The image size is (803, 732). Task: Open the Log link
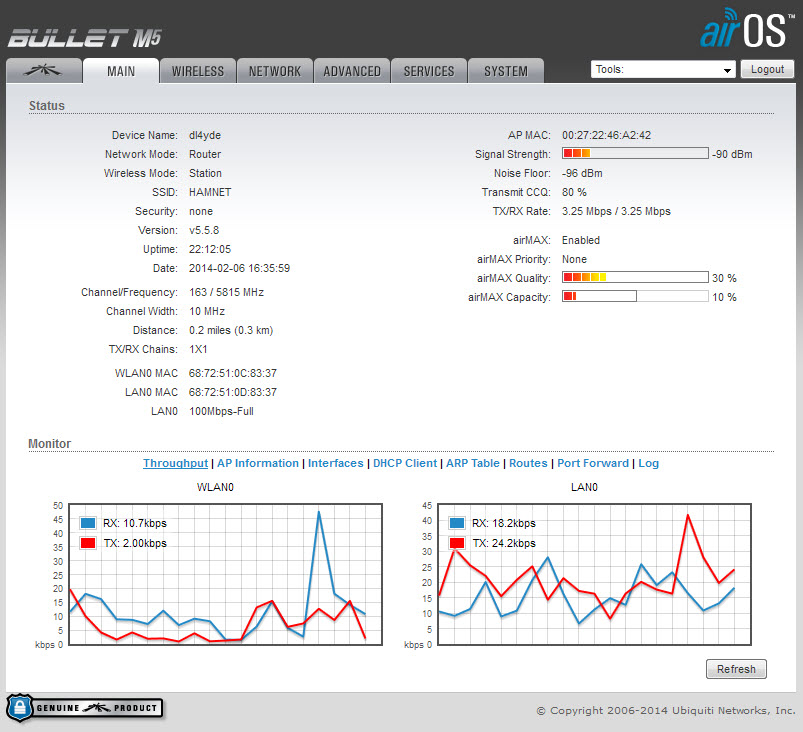[x=648, y=463]
